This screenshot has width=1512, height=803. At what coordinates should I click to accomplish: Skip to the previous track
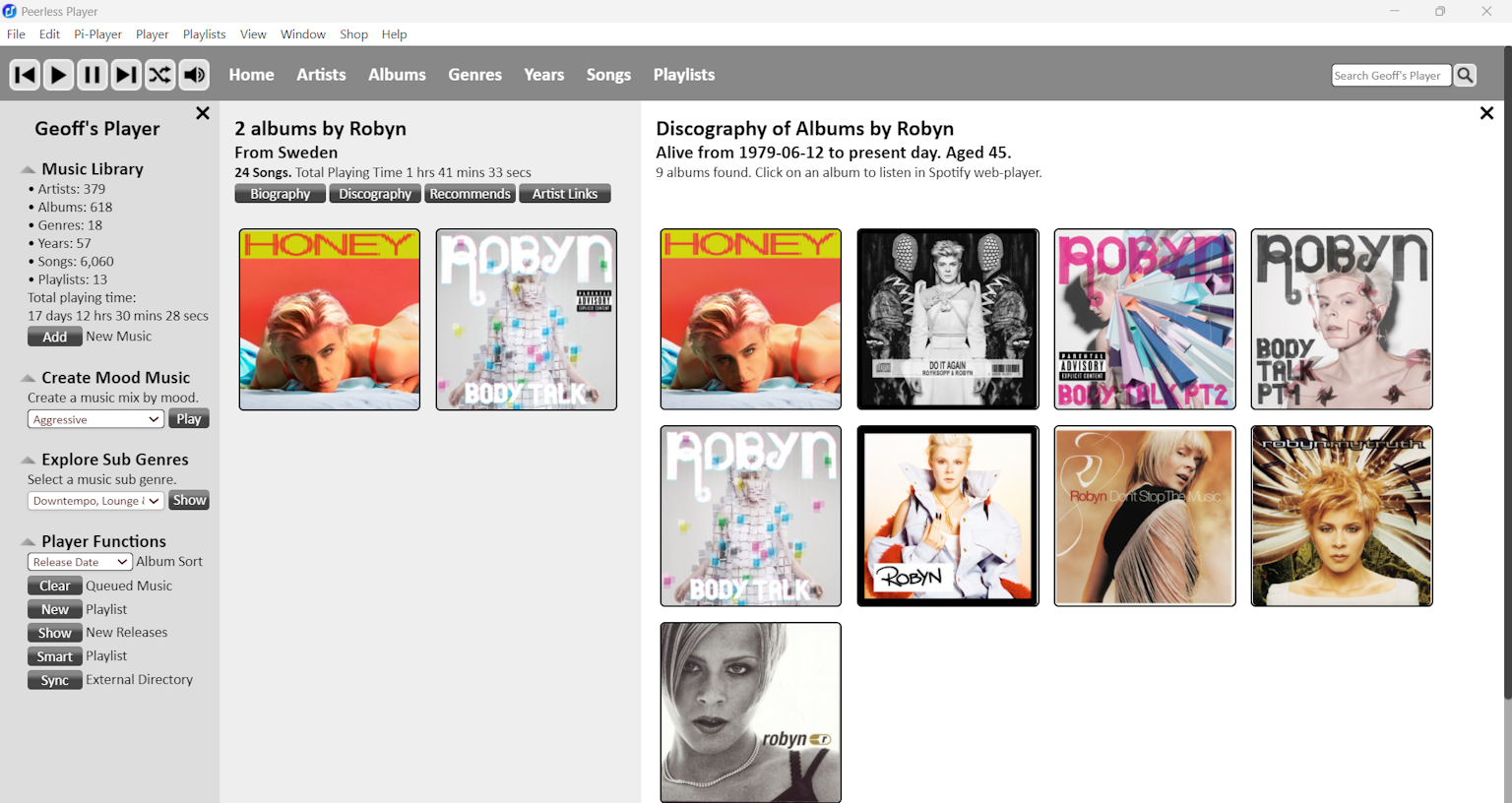(x=25, y=75)
